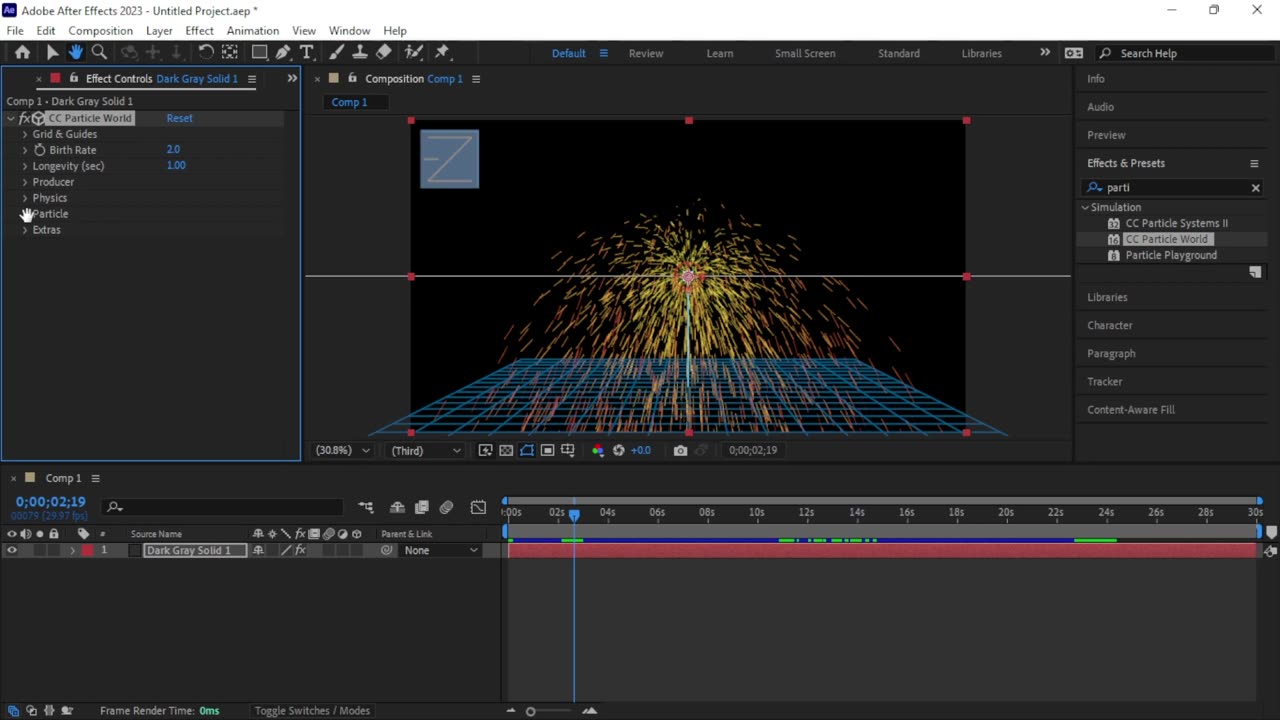Enable Motion Blur for timeline

coord(446,508)
